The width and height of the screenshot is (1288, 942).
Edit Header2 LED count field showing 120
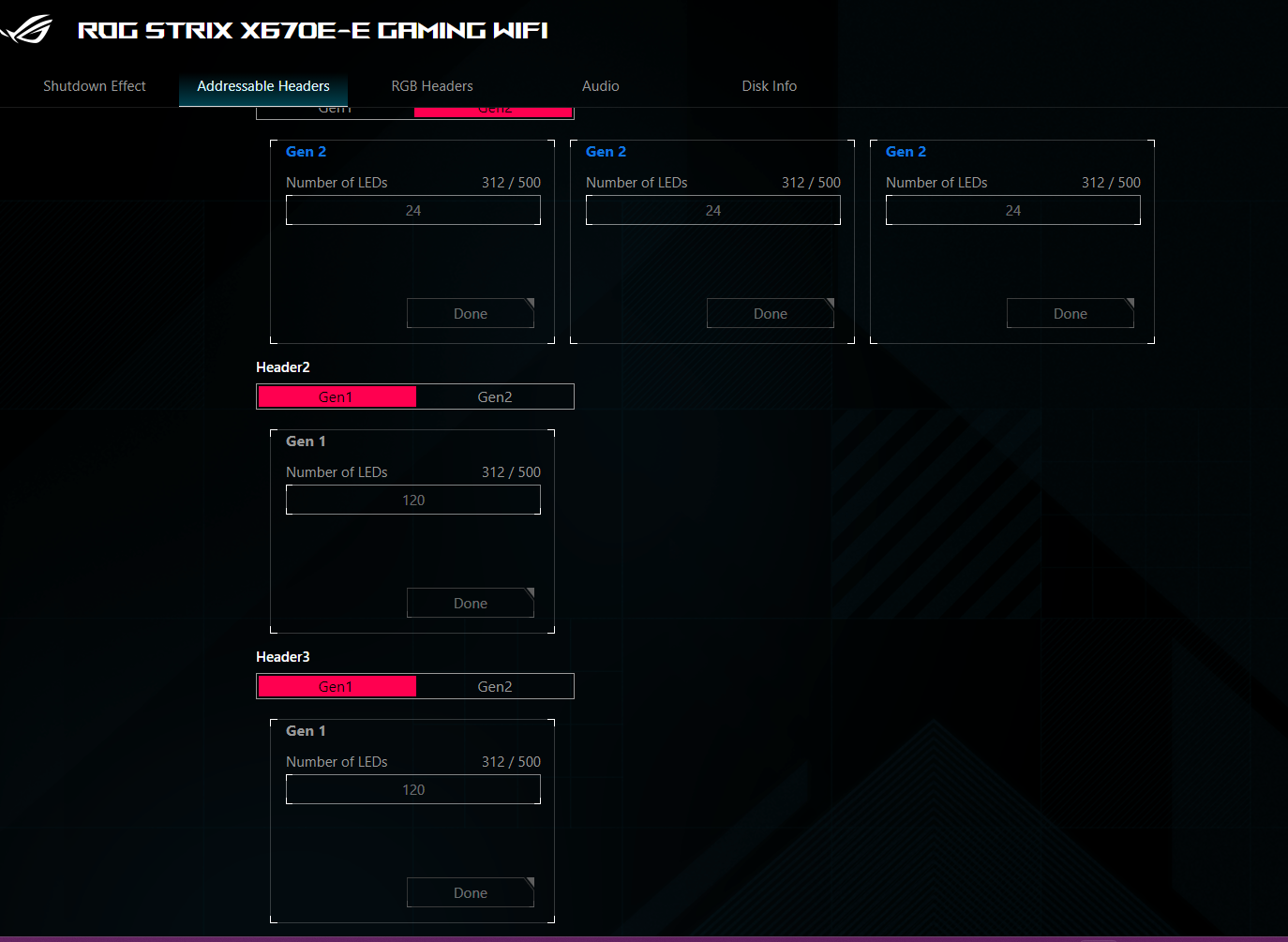pos(413,500)
